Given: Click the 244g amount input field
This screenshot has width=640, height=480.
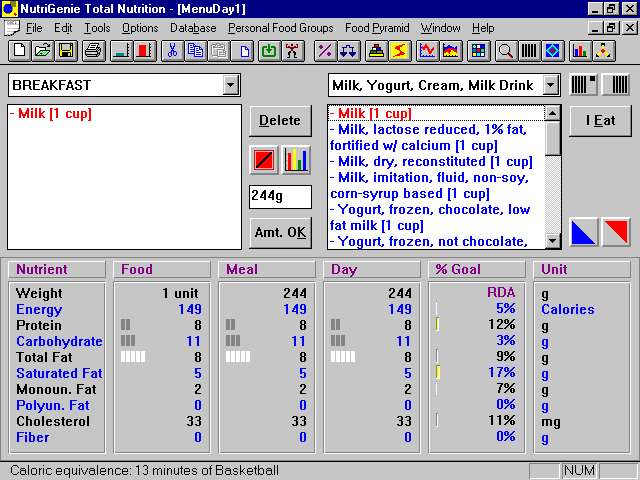Looking at the screenshot, I should pos(280,197).
